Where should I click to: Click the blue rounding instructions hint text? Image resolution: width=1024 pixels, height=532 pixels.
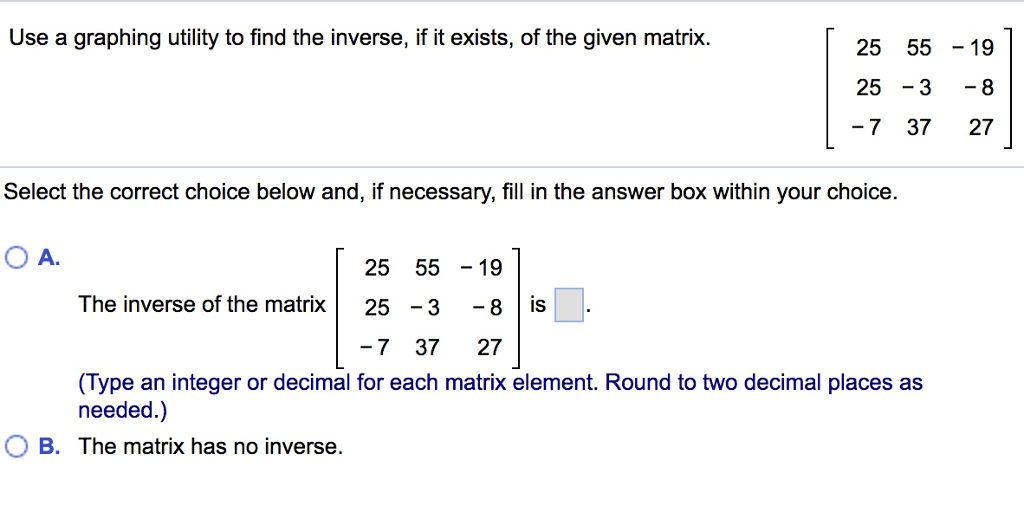click(500, 396)
